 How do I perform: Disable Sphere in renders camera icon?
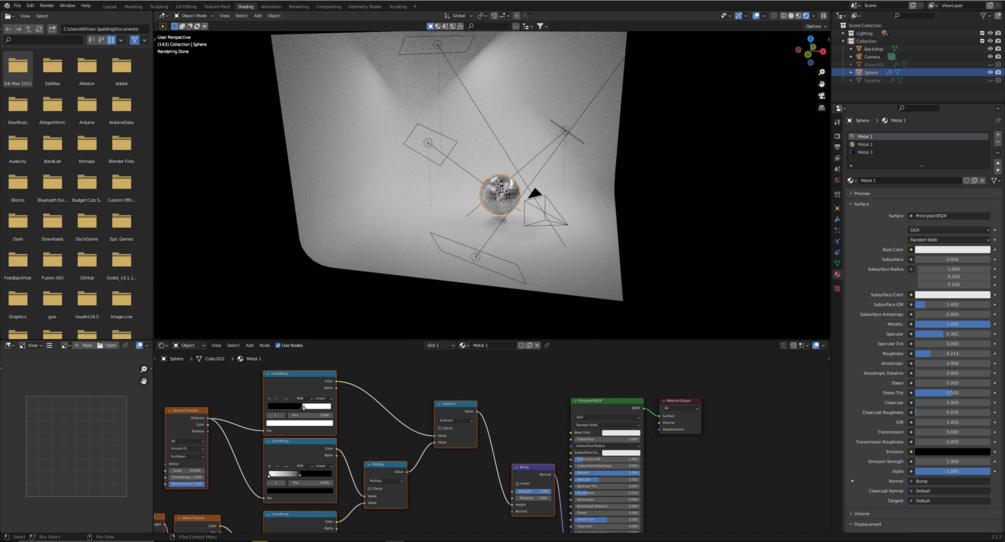tap(998, 72)
